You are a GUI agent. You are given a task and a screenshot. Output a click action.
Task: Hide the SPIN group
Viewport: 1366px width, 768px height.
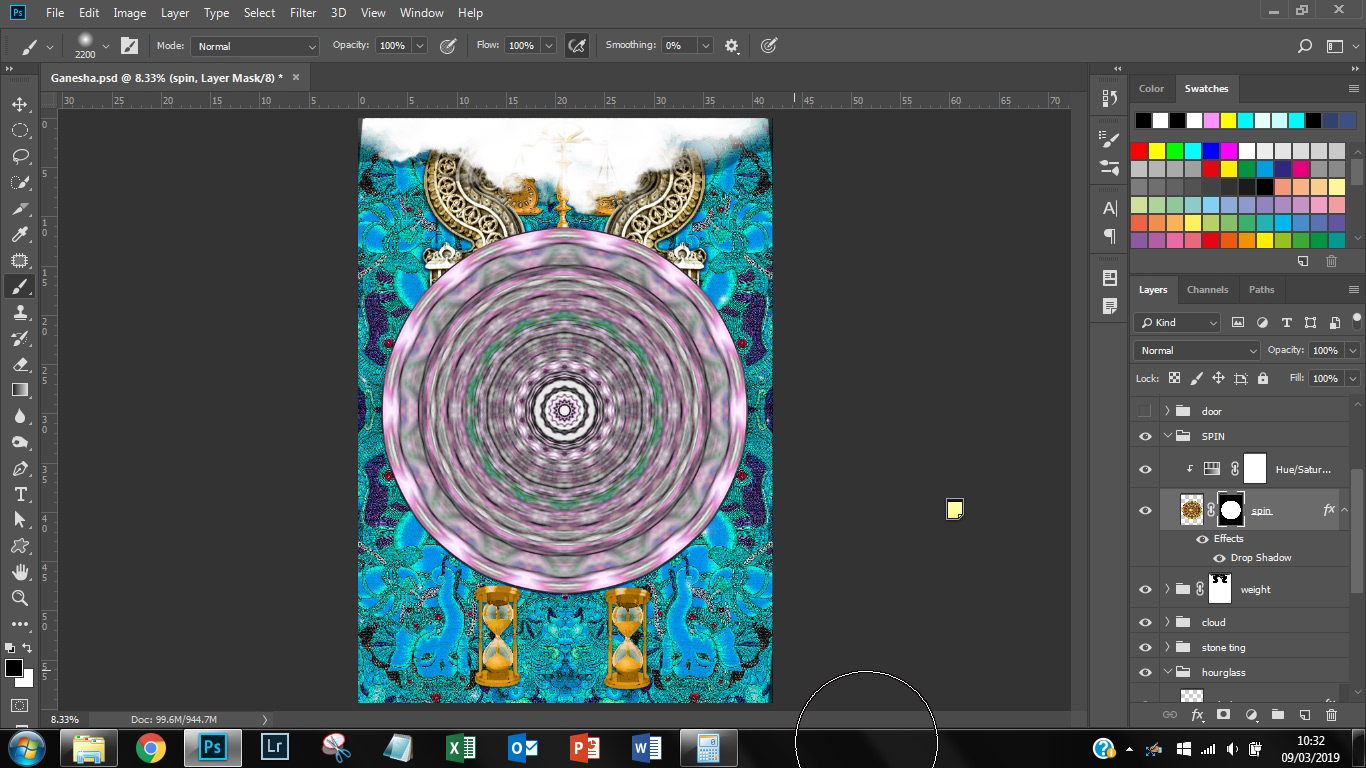point(1145,436)
